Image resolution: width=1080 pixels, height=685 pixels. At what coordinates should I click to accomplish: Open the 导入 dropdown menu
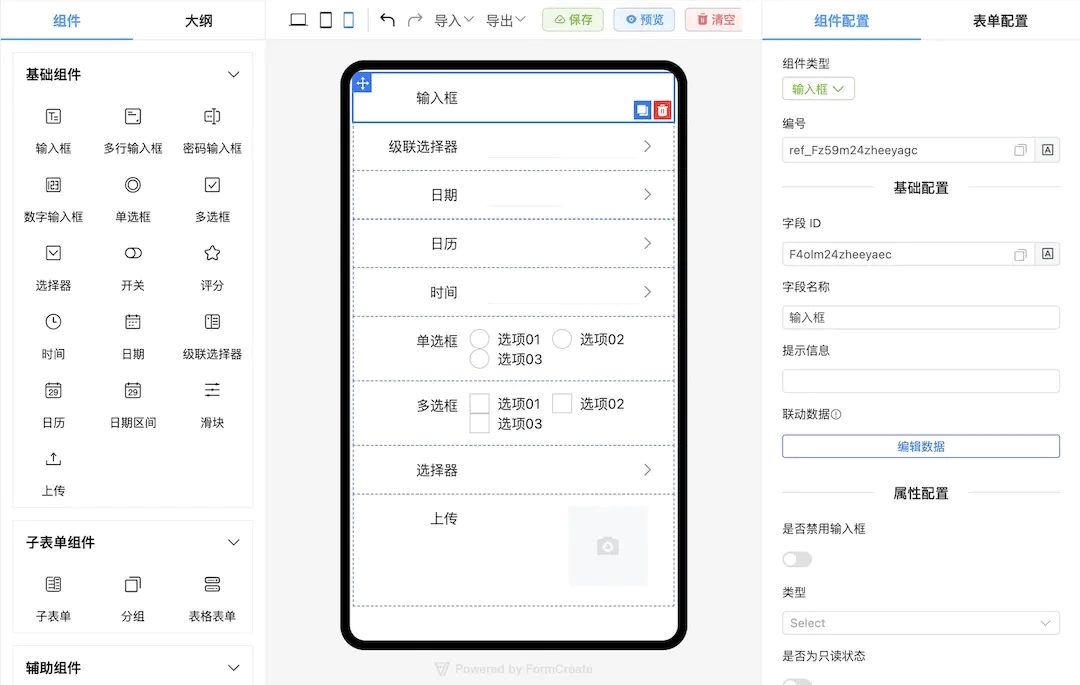tap(454, 20)
